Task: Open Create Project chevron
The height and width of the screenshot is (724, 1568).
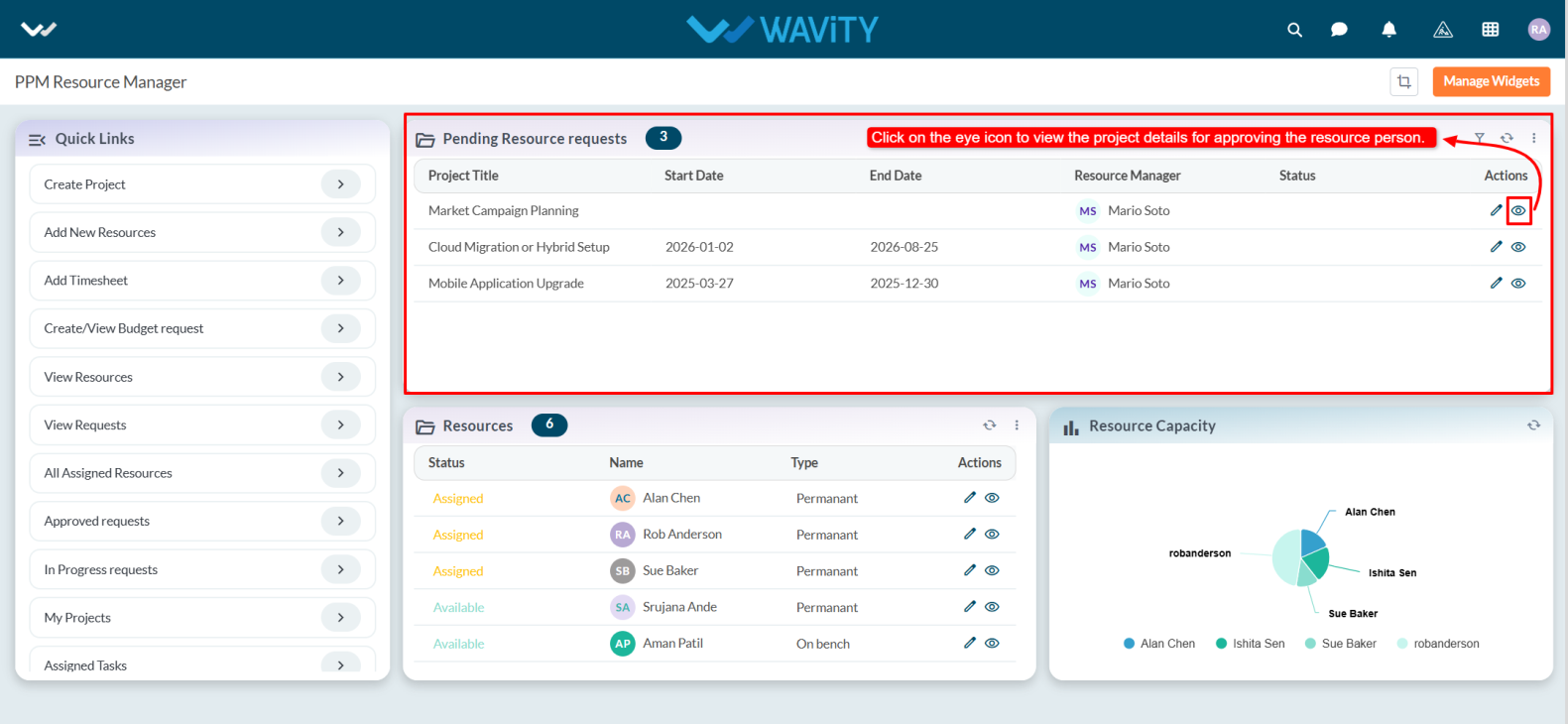Action: [x=341, y=184]
